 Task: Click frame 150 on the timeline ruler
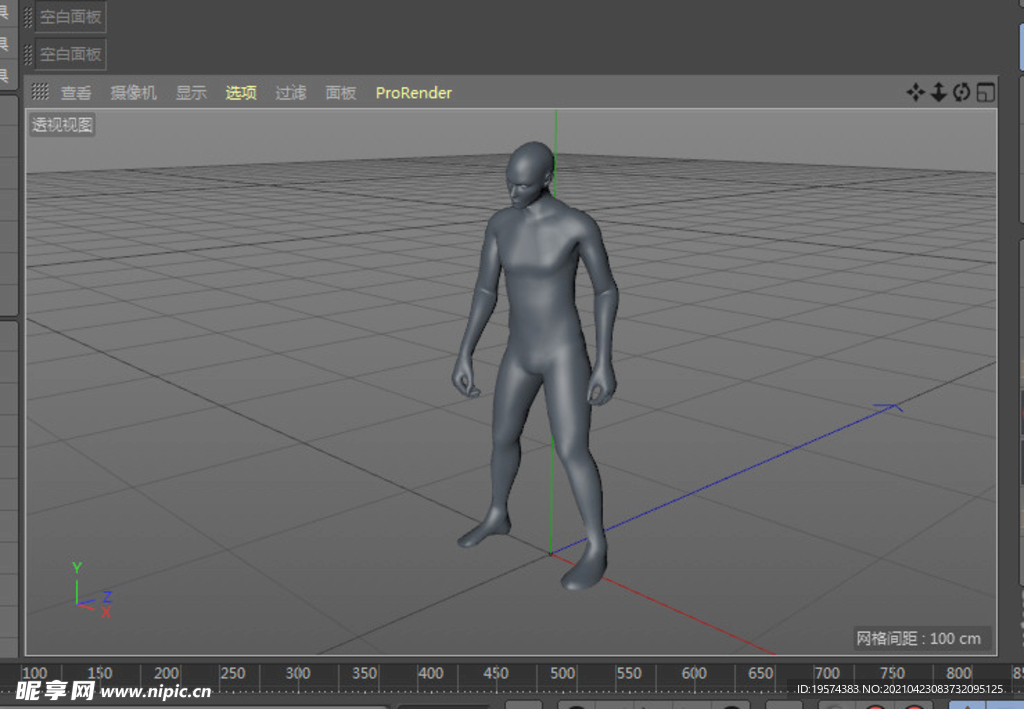tap(99, 673)
